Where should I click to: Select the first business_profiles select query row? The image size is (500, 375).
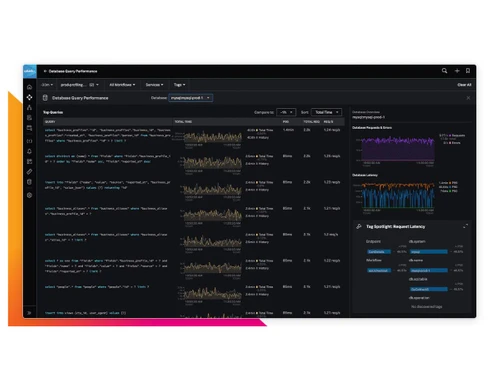(193, 138)
